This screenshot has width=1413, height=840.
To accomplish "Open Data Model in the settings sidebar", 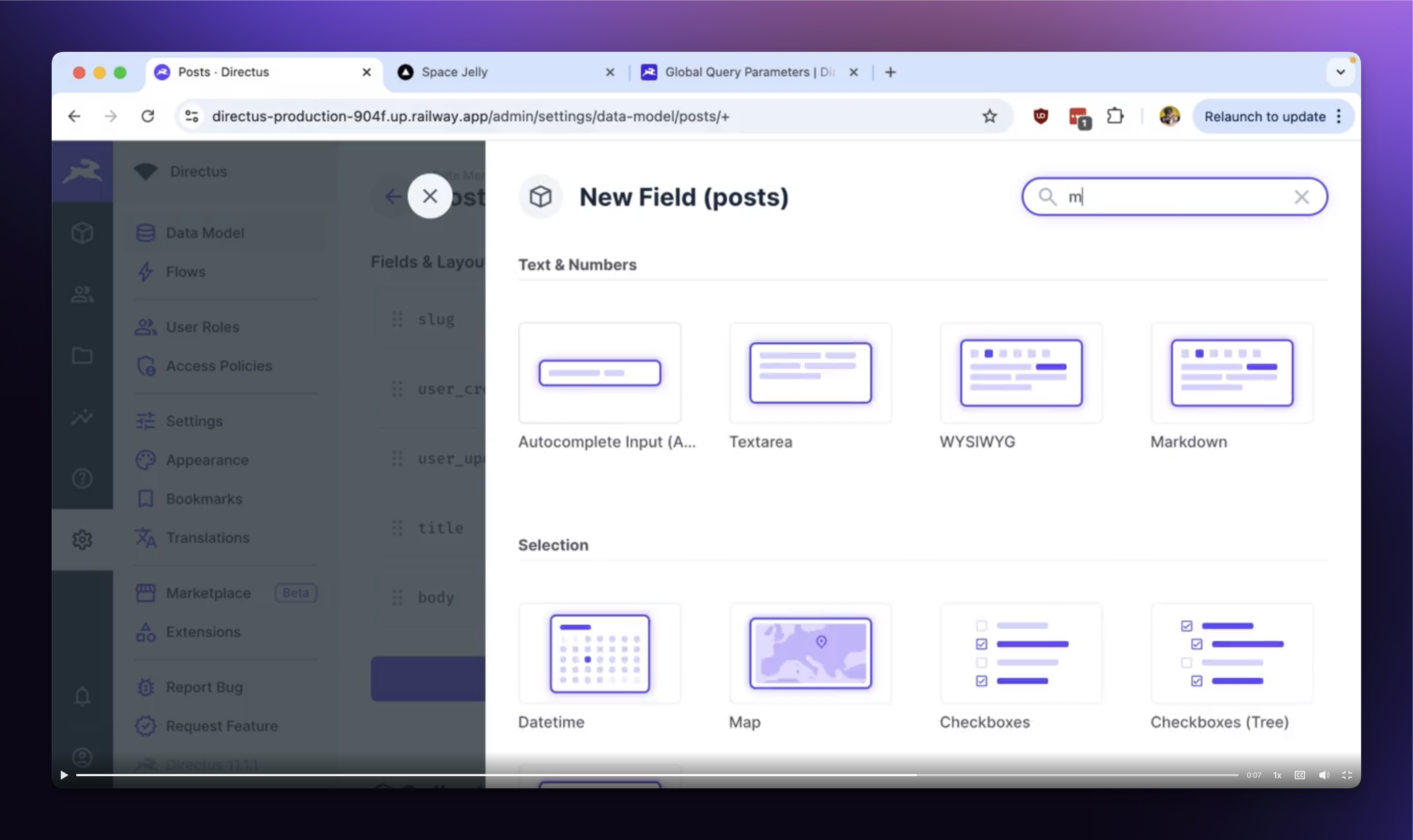I will tap(226, 233).
